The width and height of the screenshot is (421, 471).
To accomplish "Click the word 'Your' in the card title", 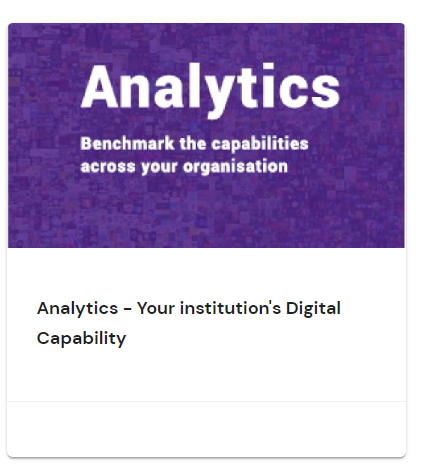I will coord(156,308).
